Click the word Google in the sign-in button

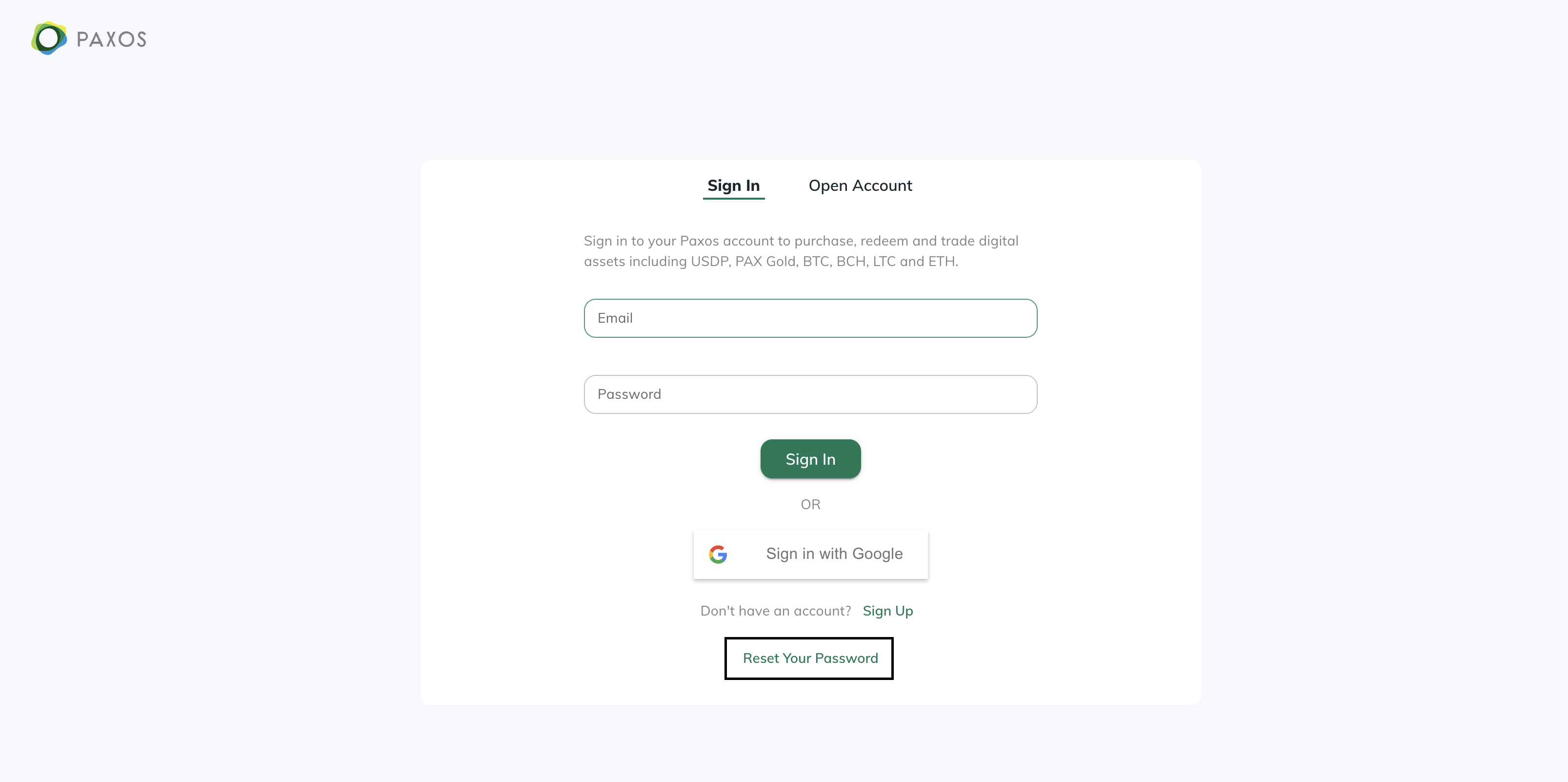[x=877, y=554]
